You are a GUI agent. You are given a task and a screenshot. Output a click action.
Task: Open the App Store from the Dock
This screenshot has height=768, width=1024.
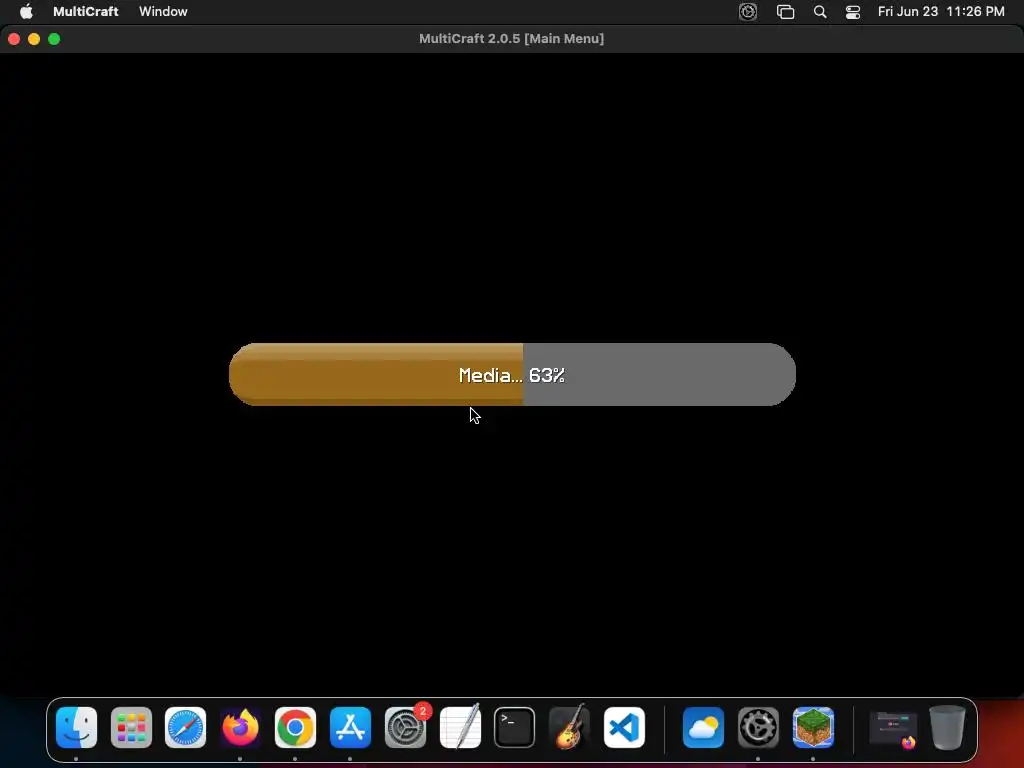350,727
